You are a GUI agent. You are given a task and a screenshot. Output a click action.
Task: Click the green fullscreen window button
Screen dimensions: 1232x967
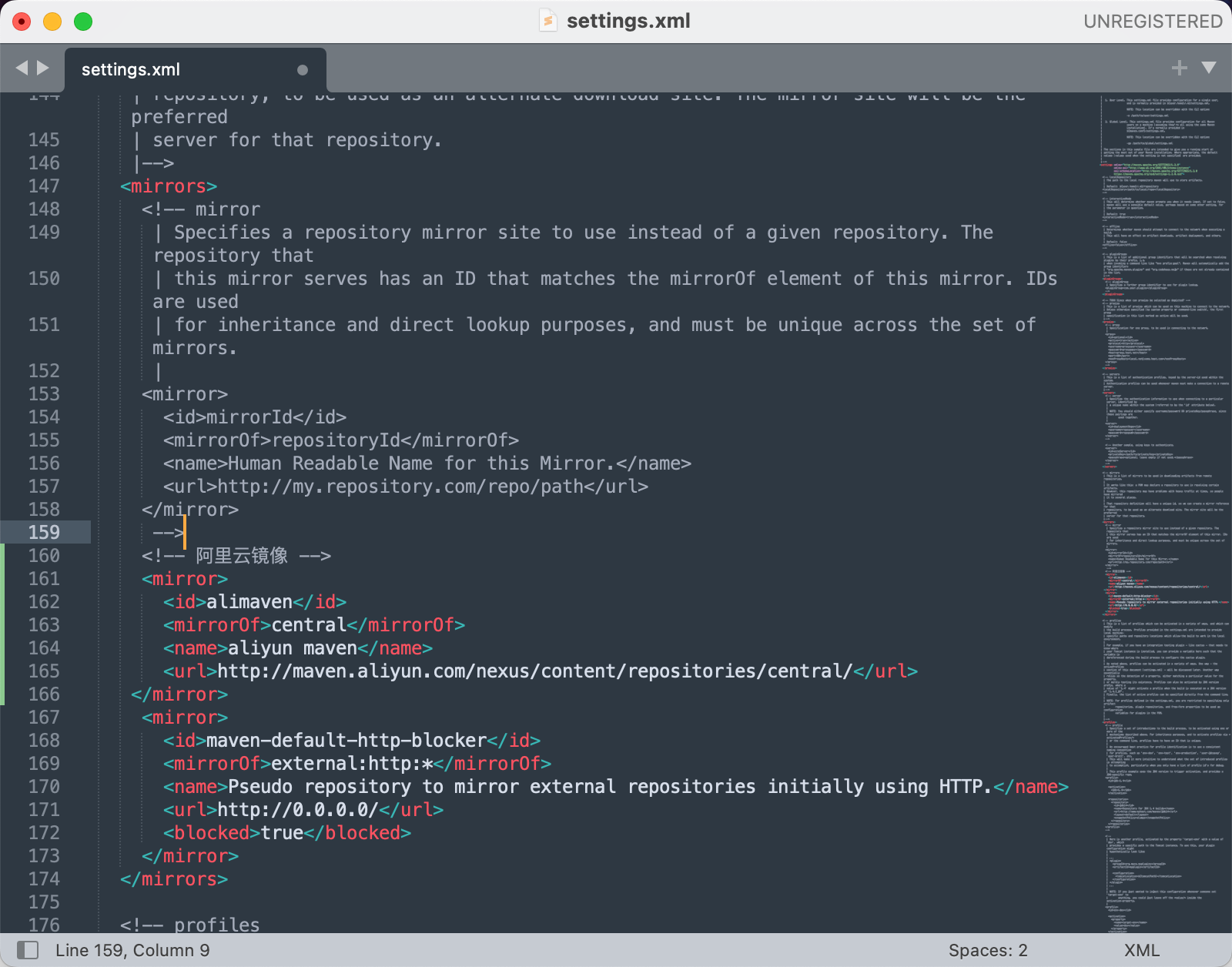pyautogui.click(x=83, y=22)
